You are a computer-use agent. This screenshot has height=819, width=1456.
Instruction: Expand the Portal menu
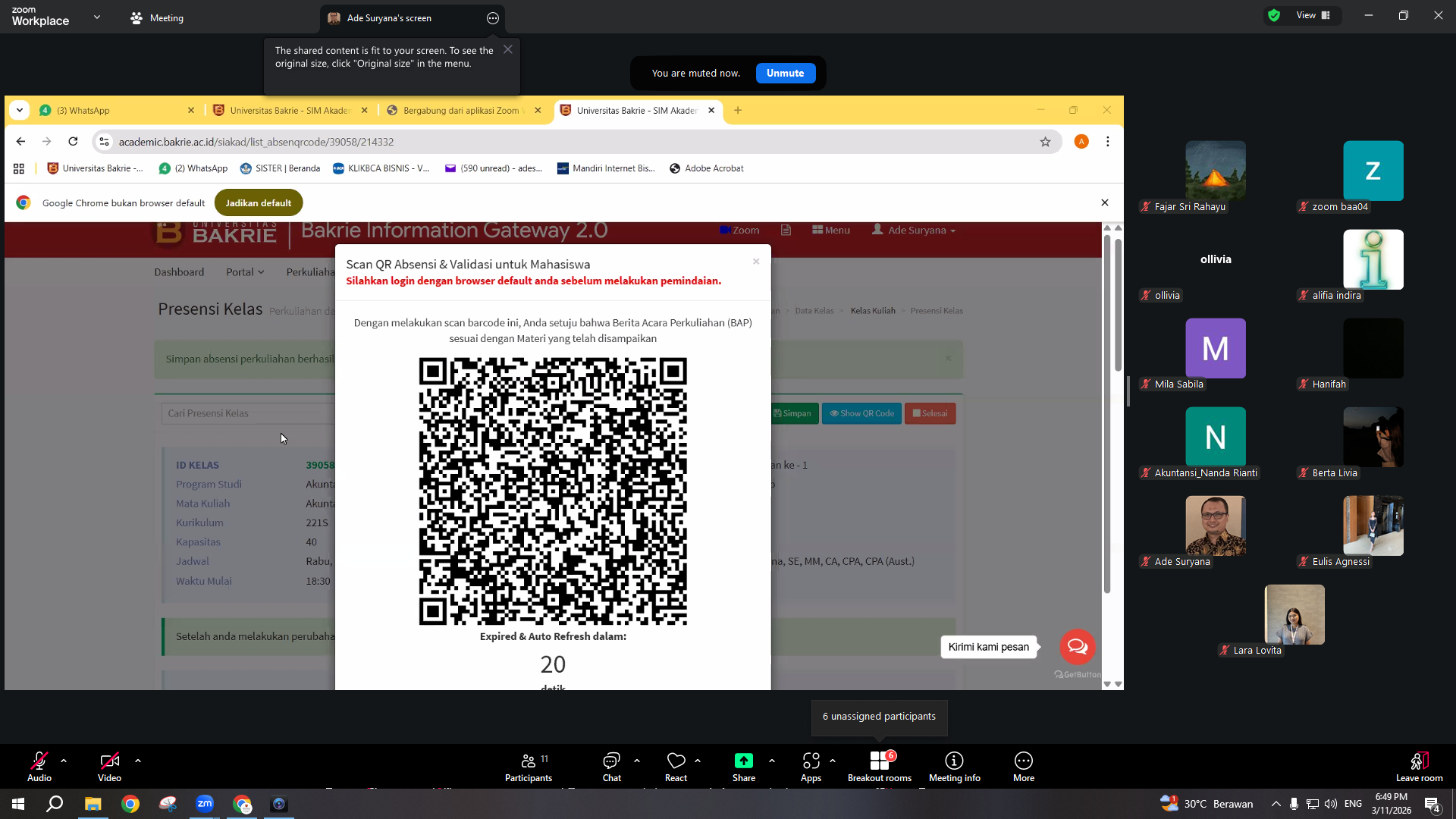tap(245, 272)
